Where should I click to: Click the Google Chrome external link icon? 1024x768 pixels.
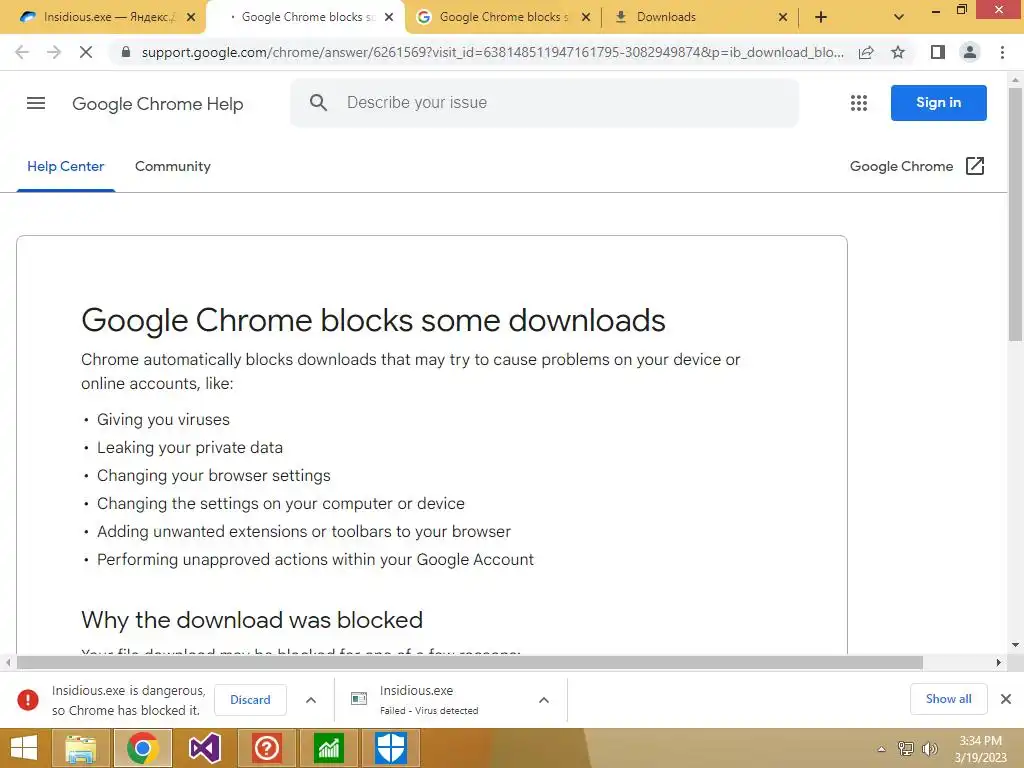click(974, 166)
